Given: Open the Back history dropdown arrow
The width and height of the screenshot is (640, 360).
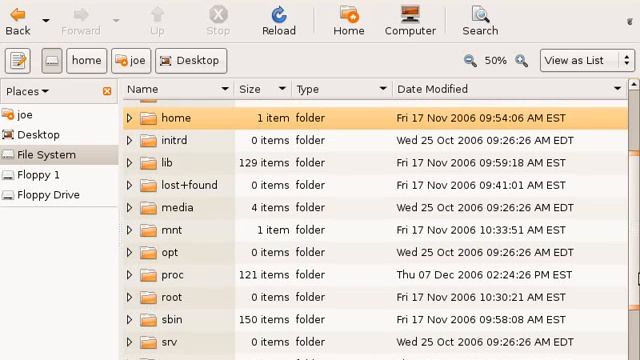Looking at the screenshot, I should [x=46, y=20].
